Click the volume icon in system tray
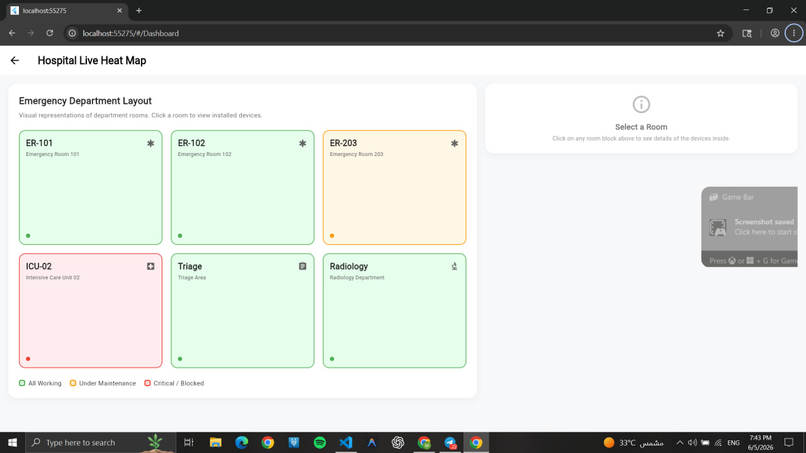Viewport: 806px width, 453px height. [x=692, y=443]
